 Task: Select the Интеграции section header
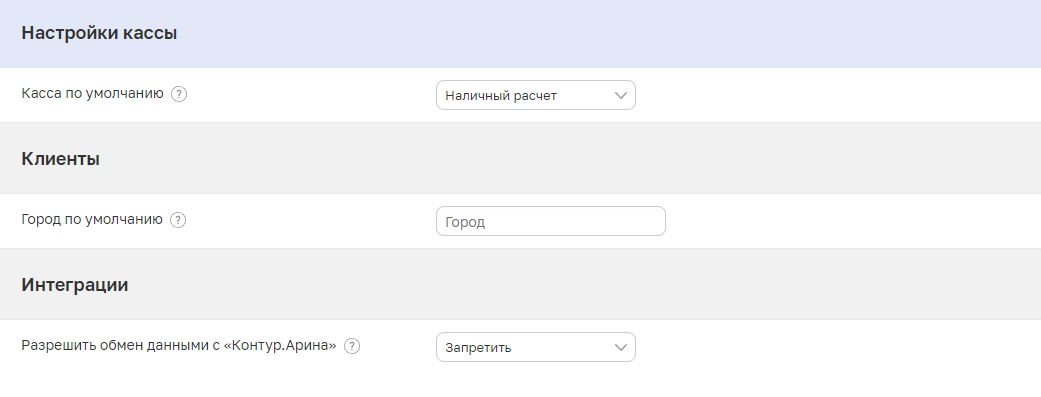74,285
